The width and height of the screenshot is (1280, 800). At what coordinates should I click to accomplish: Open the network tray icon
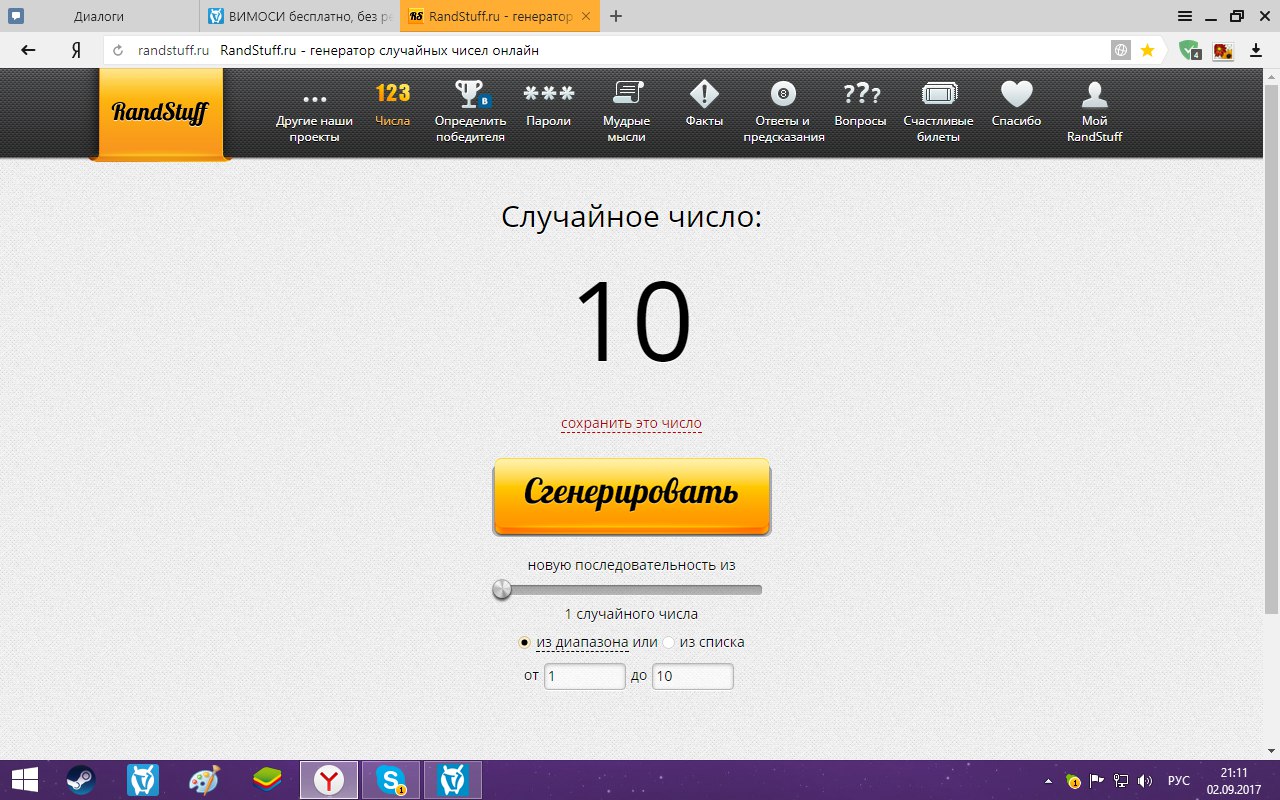pyautogui.click(x=1122, y=780)
